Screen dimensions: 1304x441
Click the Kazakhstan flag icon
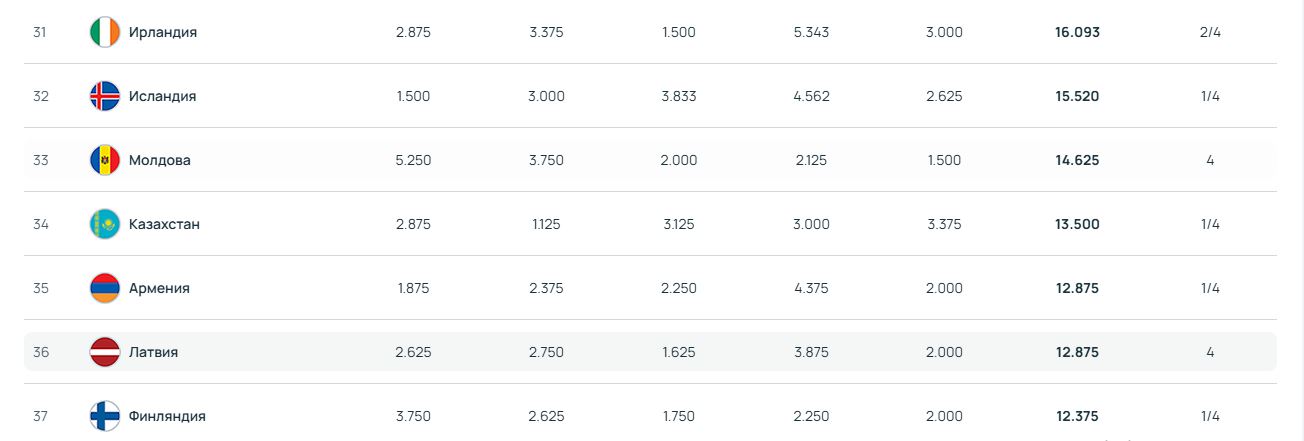coord(104,224)
